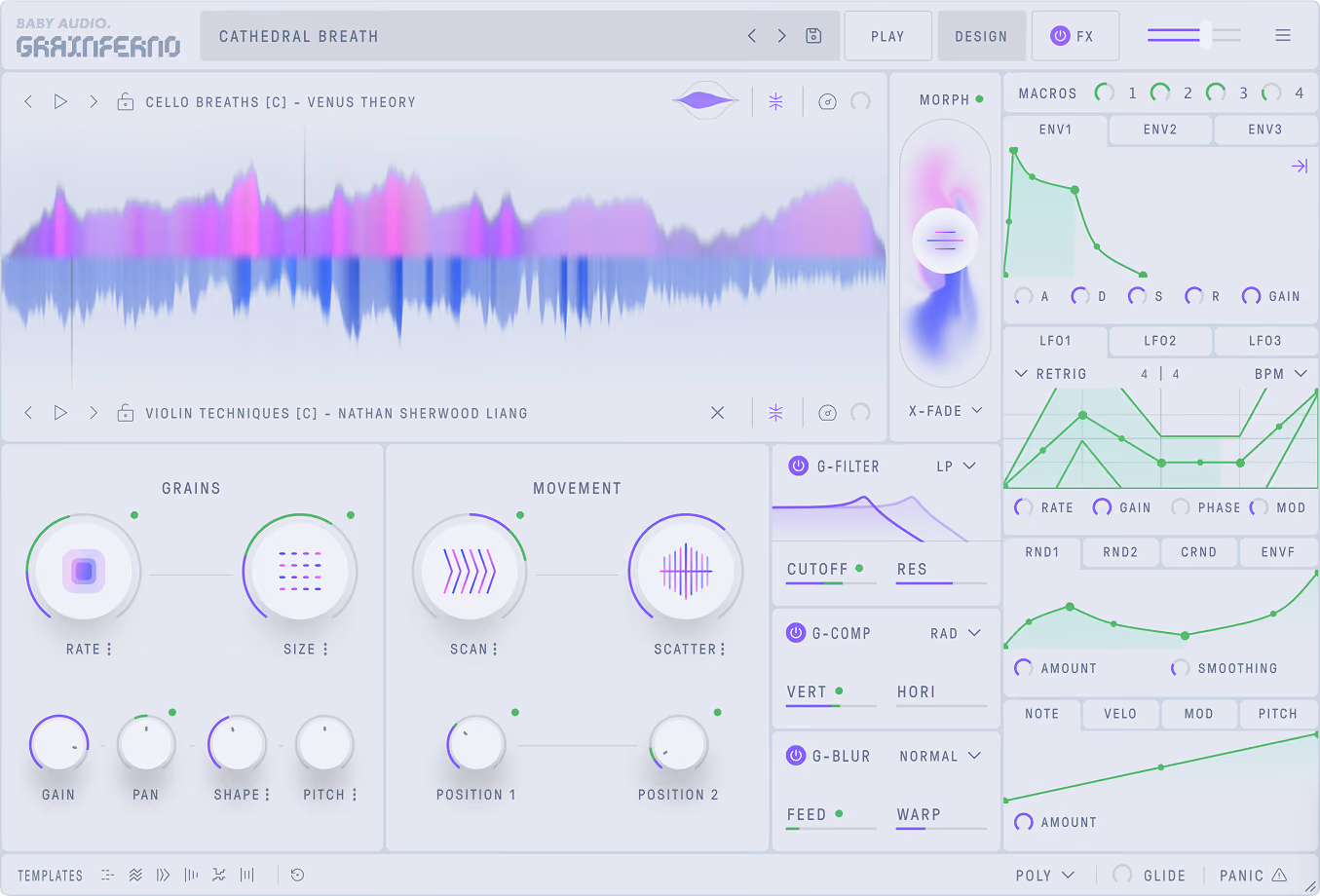Click the ENV1 end-marker arrow icon
The height and width of the screenshot is (896, 1320).
pos(1300,167)
